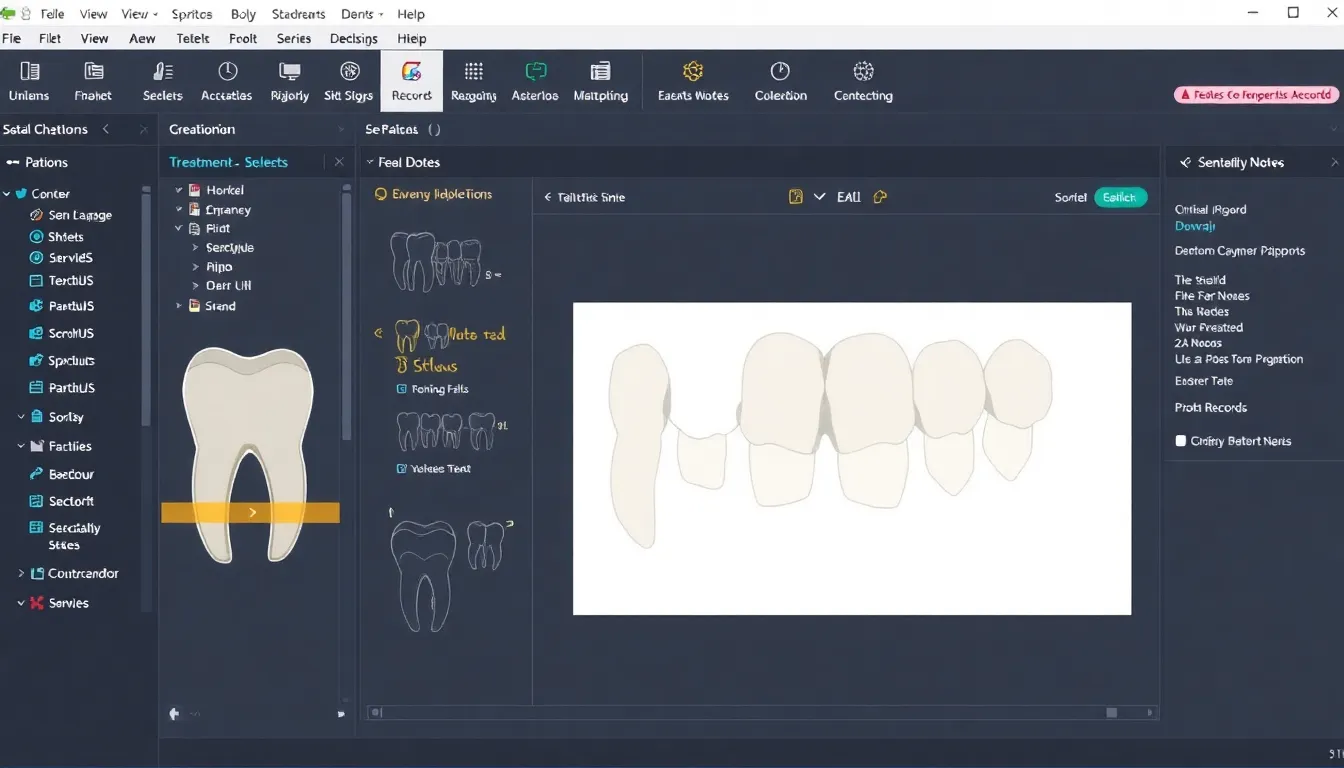Click the orange progress bar over the tooth illustration

(251, 511)
